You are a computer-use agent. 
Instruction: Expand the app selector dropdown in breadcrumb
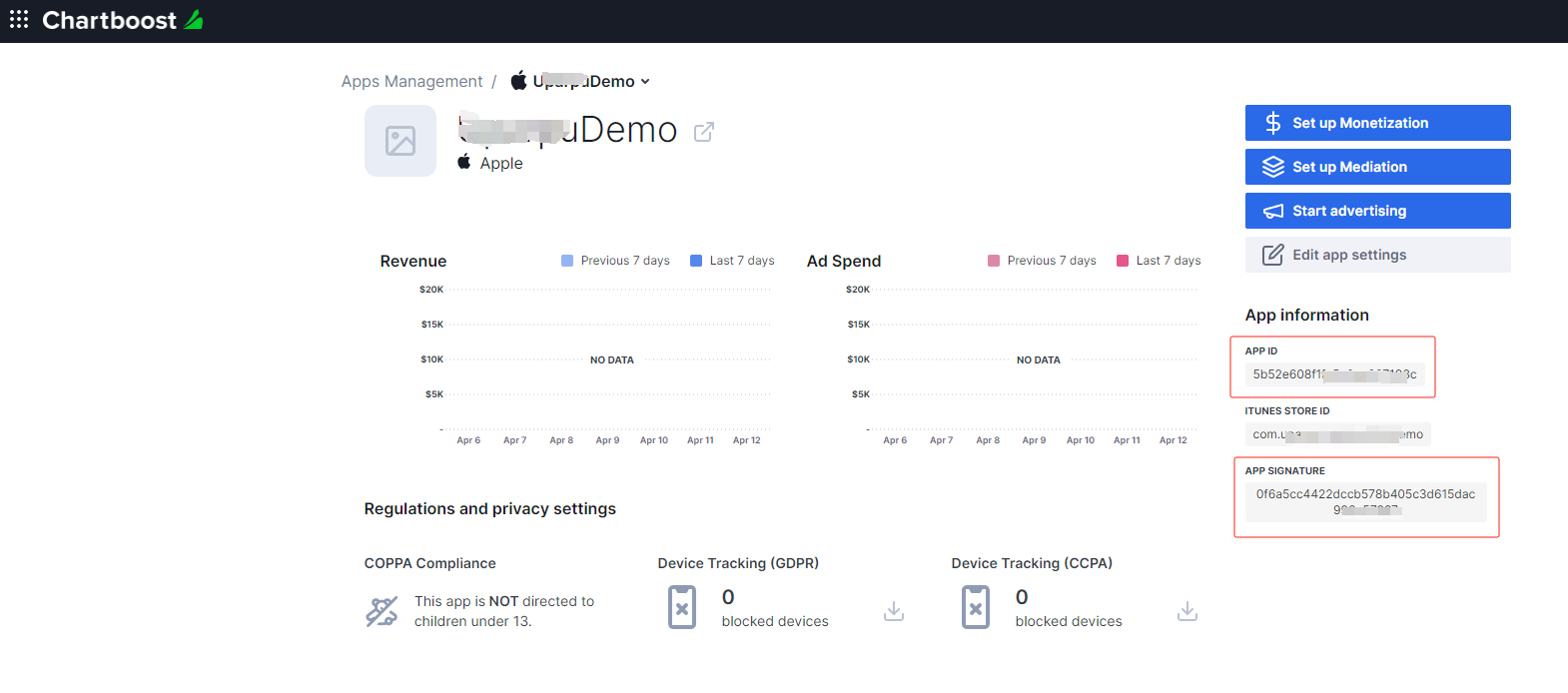[x=645, y=82]
